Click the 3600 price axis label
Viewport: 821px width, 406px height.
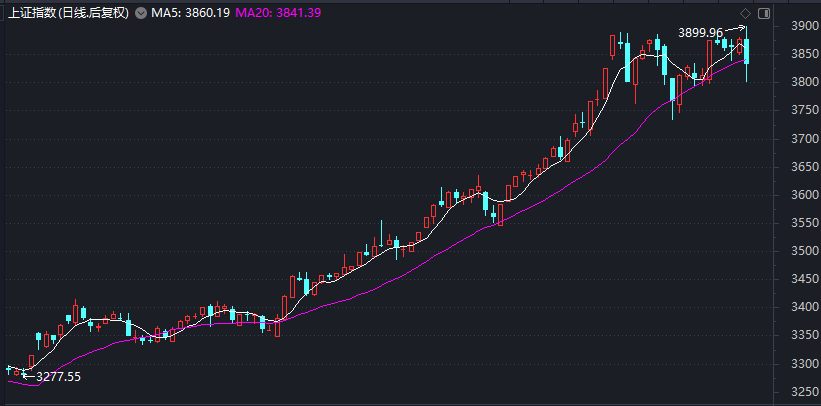(x=805, y=195)
